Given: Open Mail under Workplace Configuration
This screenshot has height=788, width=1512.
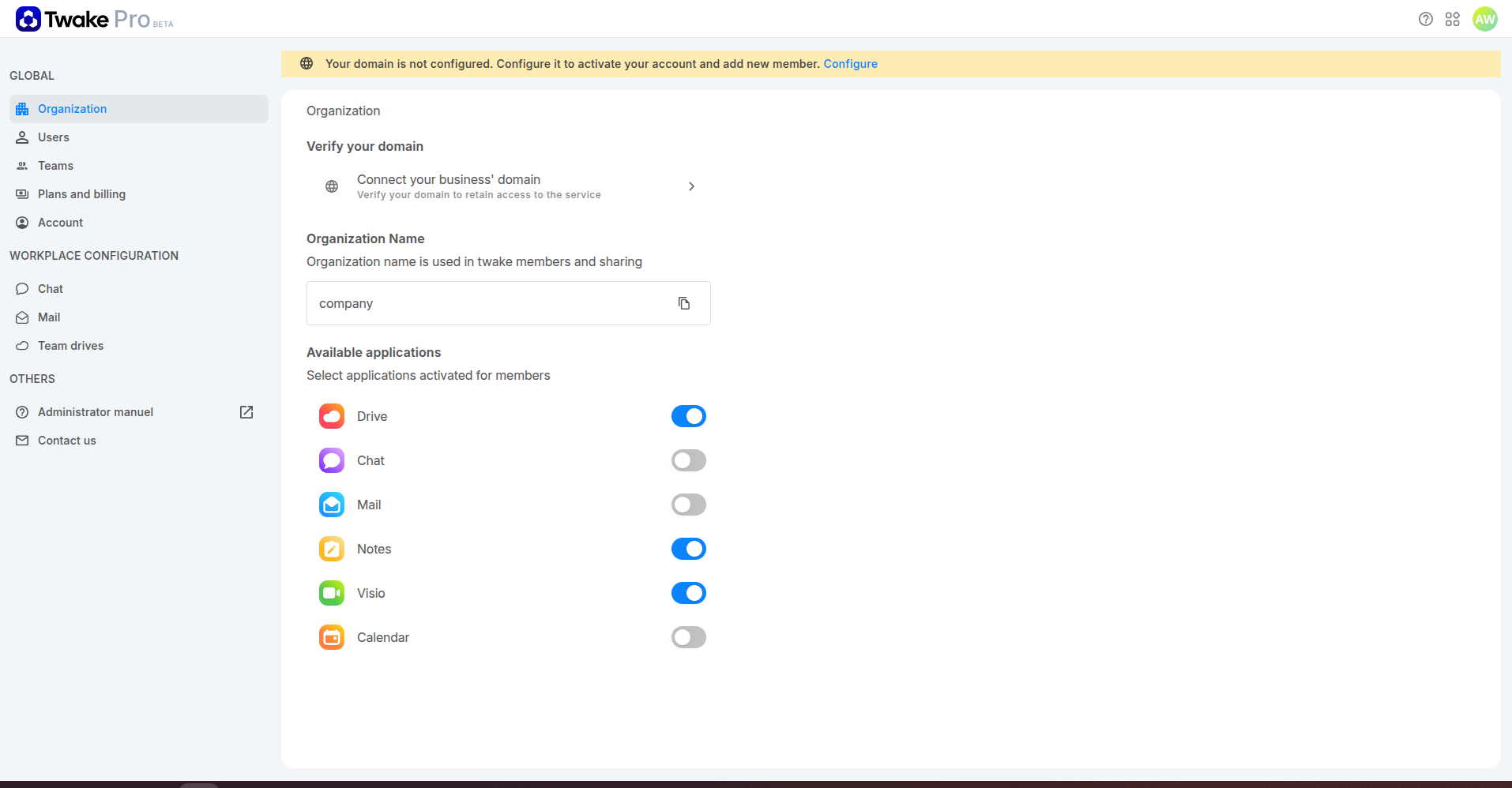Looking at the screenshot, I should [x=139, y=317].
